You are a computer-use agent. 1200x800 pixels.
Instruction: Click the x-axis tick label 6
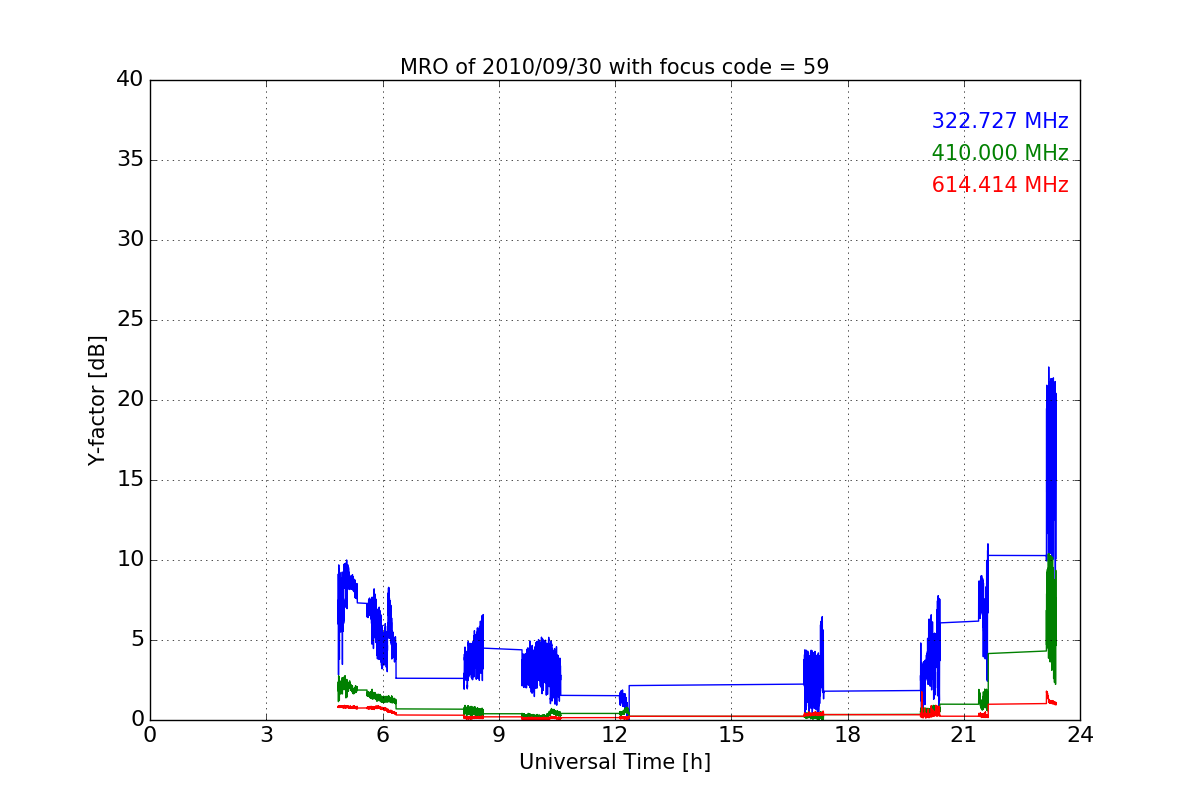(x=382, y=735)
